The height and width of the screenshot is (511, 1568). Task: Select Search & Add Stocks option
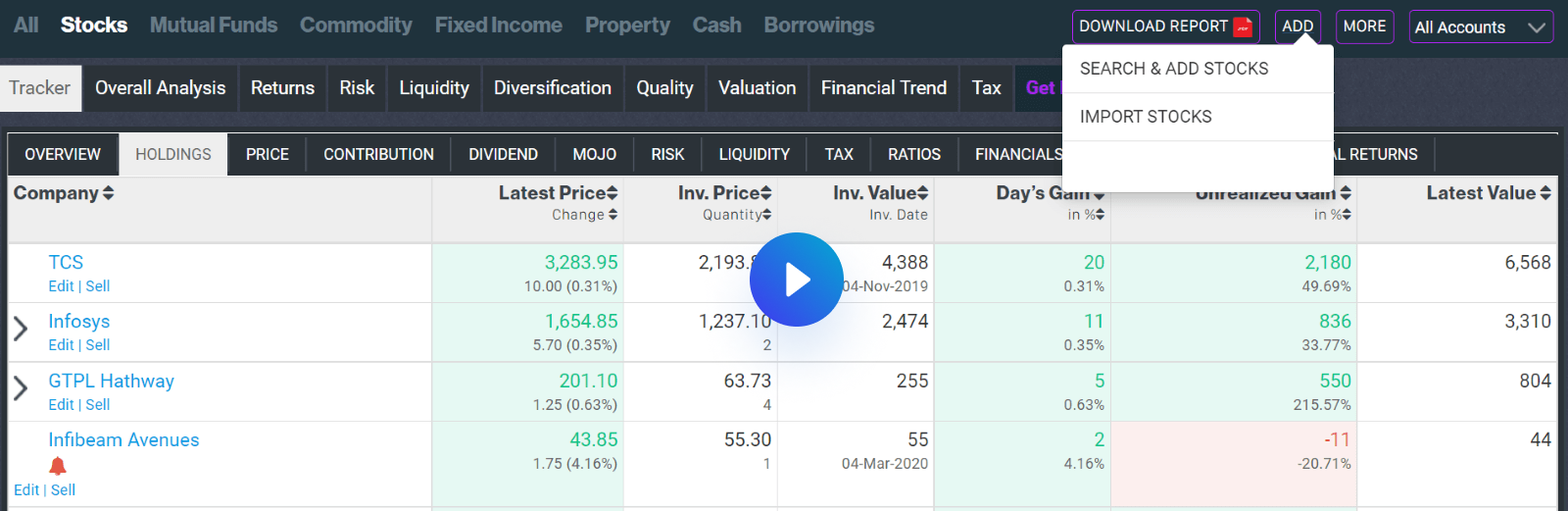(x=1174, y=69)
